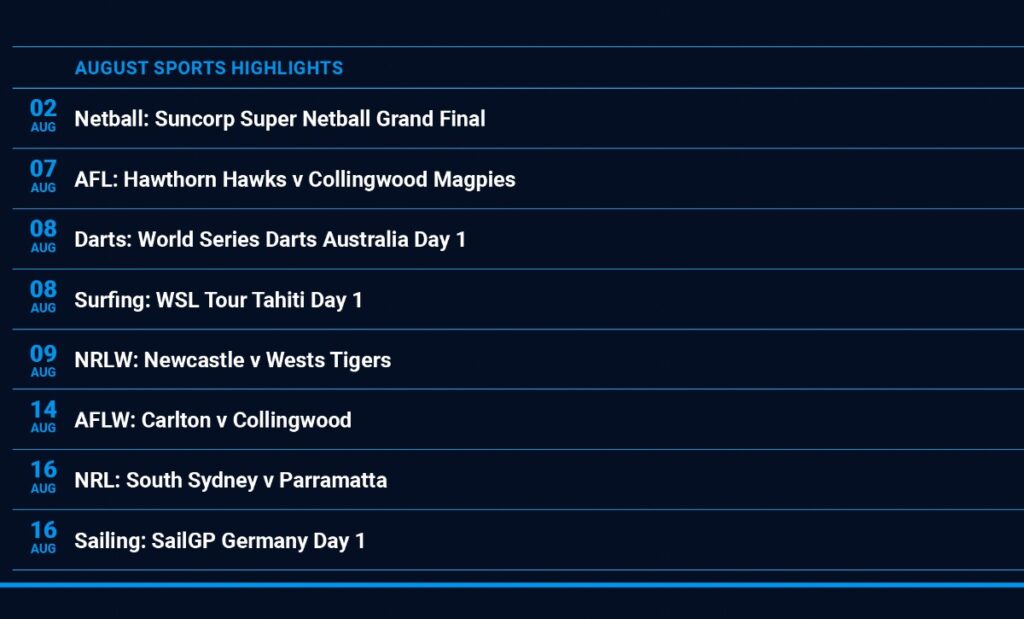Click "Collingwood Magpies" in the AFL row

coord(411,180)
